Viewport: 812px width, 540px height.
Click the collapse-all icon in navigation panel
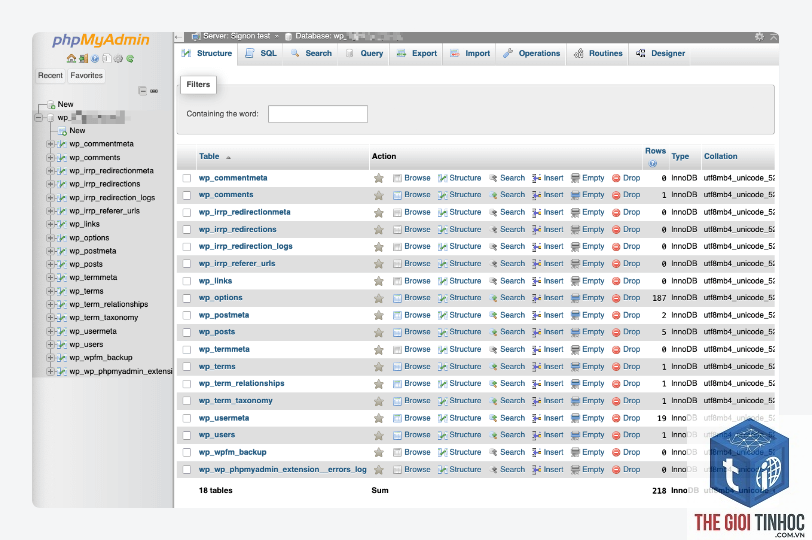click(142, 91)
